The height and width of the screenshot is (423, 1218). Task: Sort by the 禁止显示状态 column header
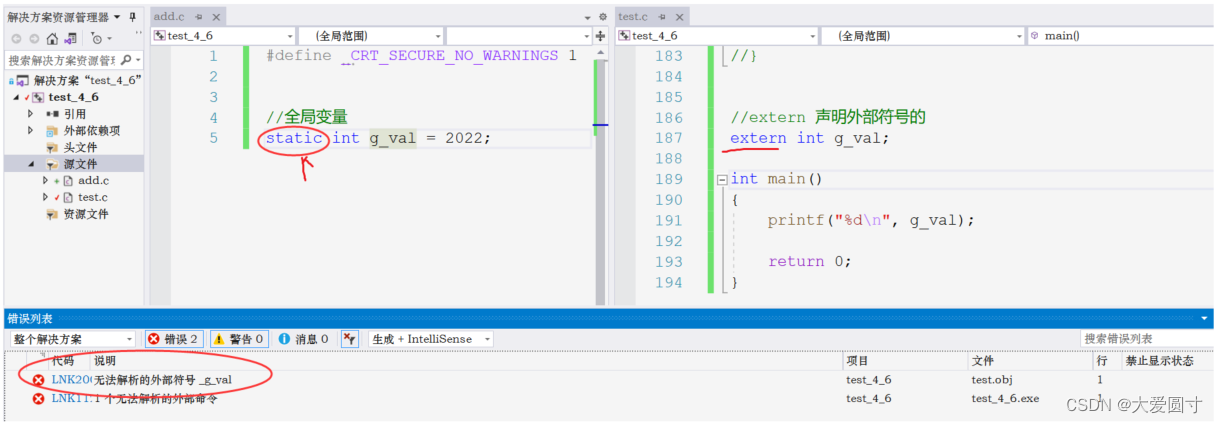[x=1159, y=360]
